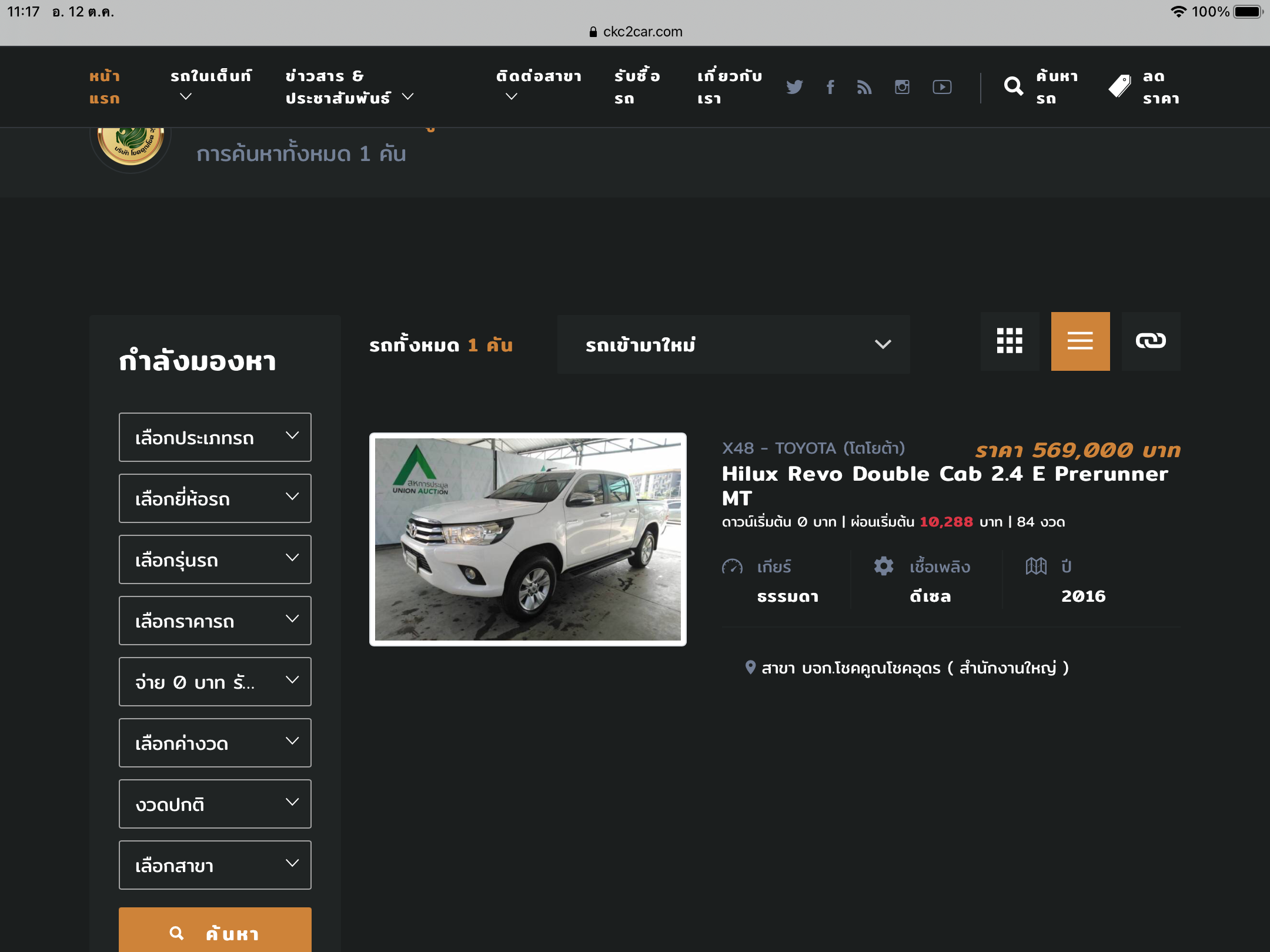The height and width of the screenshot is (952, 1270).
Task: Click the white Toyota pickup thumbnail
Action: point(527,539)
